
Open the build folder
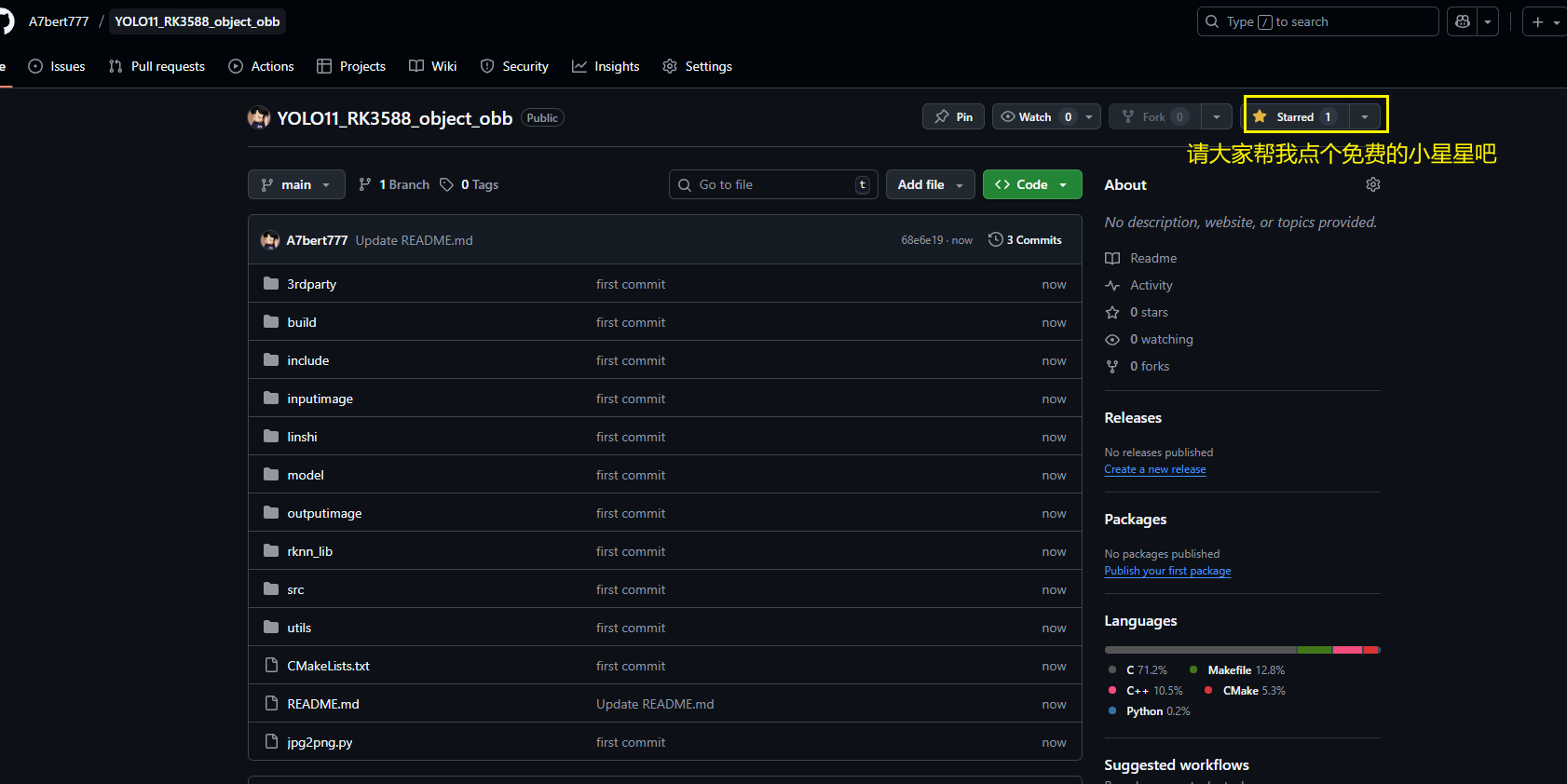[x=302, y=322]
